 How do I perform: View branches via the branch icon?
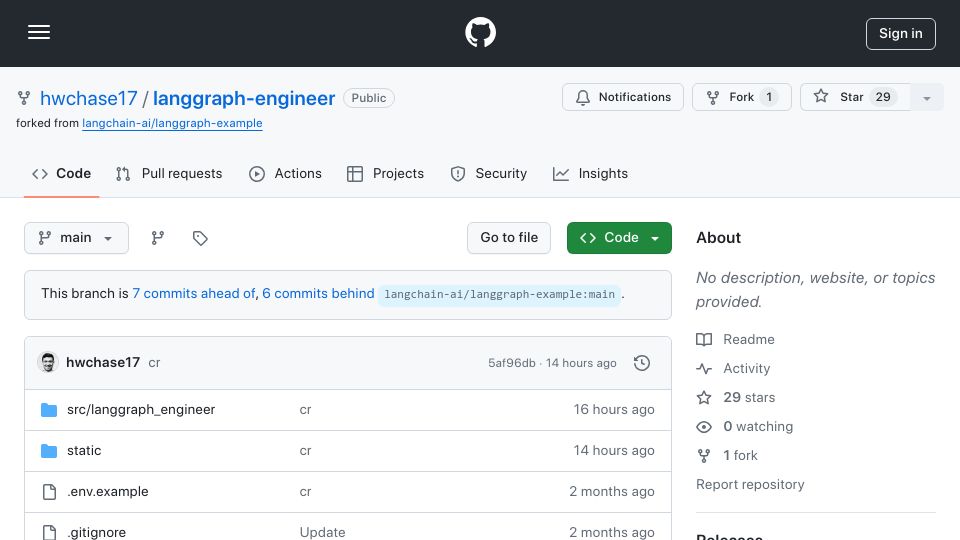click(x=158, y=238)
